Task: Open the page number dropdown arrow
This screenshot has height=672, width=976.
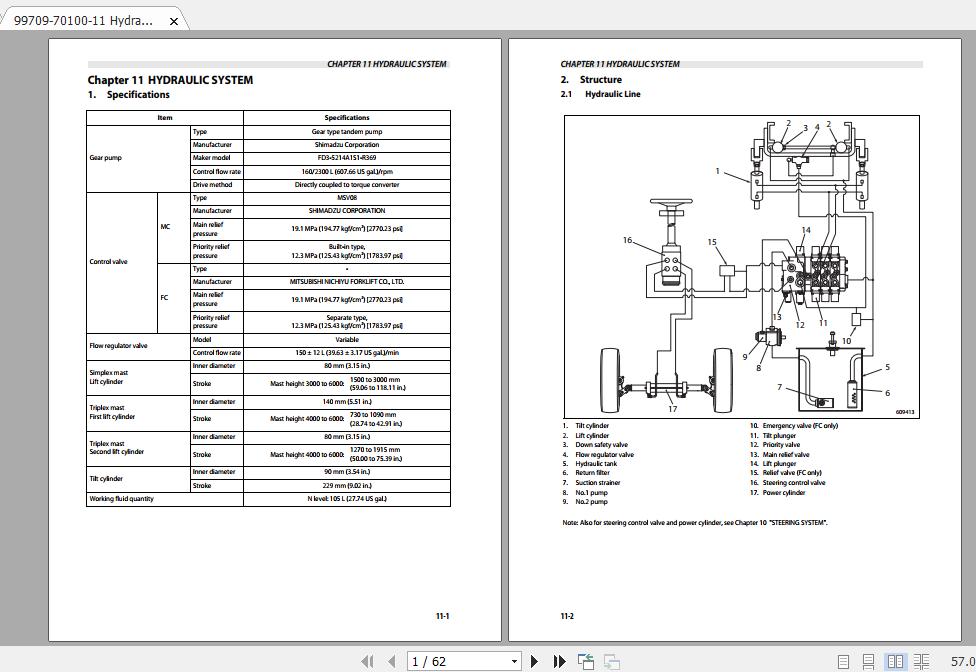Action: (x=515, y=661)
